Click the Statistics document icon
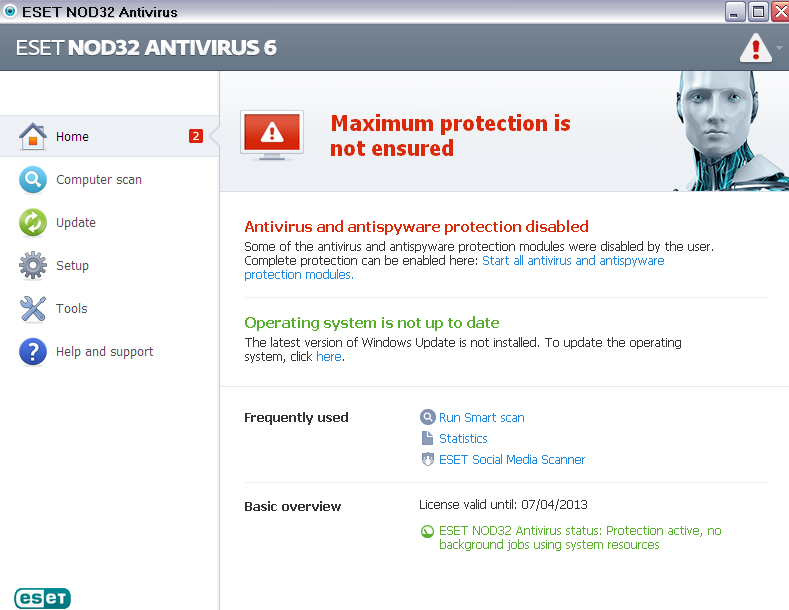The image size is (789, 610). (427, 438)
